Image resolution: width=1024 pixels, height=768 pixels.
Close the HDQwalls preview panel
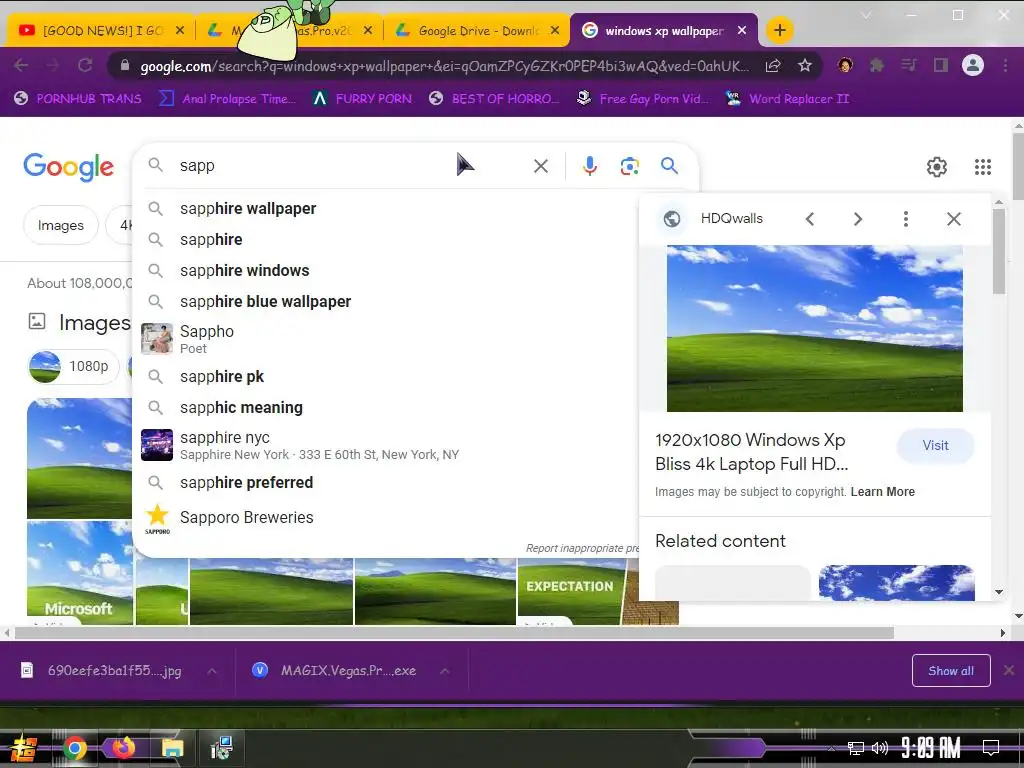pyautogui.click(x=953, y=219)
